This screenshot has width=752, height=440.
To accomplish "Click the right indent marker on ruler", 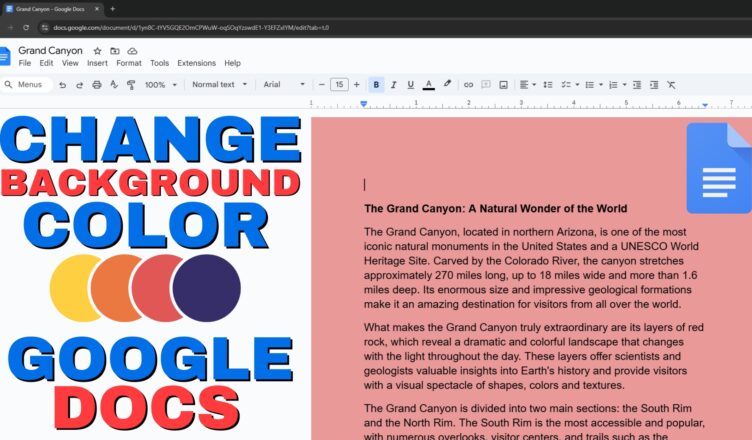I will (705, 105).
